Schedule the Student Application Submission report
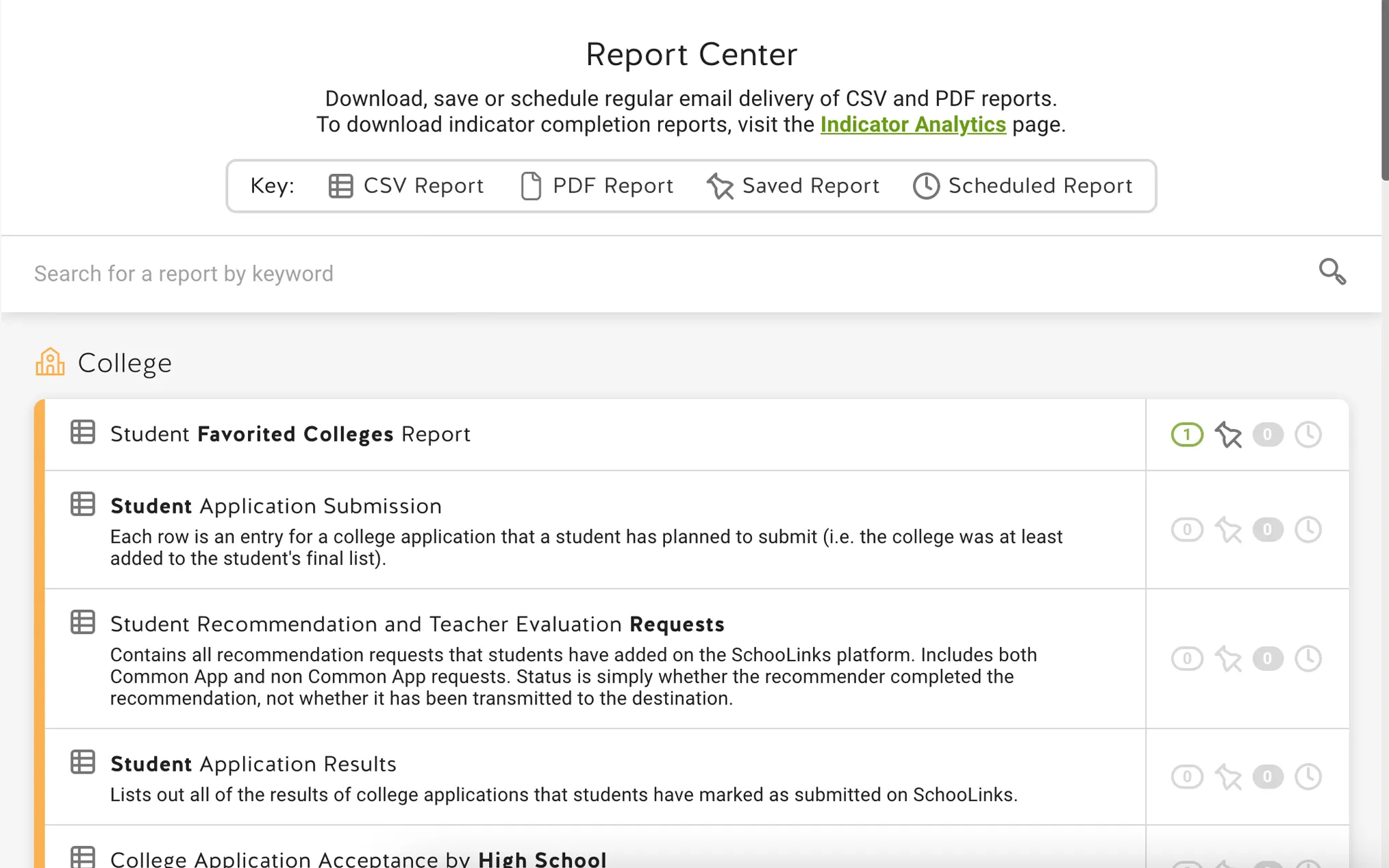 1308,530
